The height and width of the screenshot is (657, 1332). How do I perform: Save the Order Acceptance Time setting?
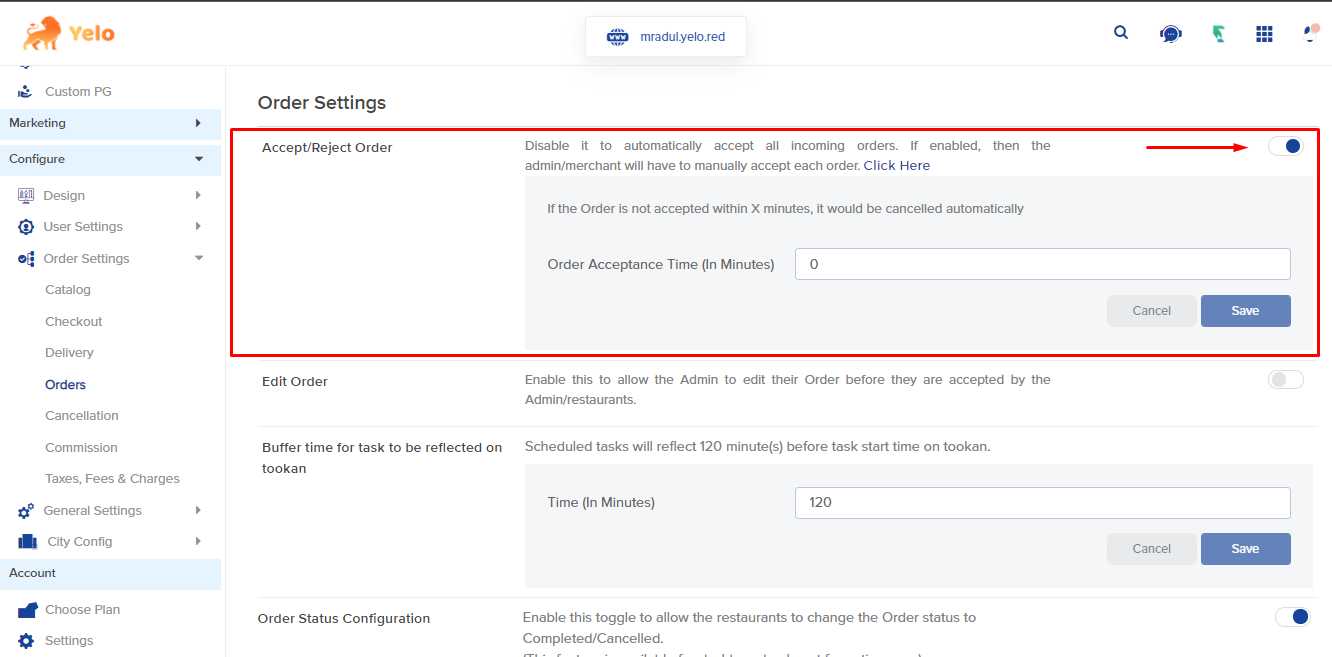click(x=1245, y=311)
